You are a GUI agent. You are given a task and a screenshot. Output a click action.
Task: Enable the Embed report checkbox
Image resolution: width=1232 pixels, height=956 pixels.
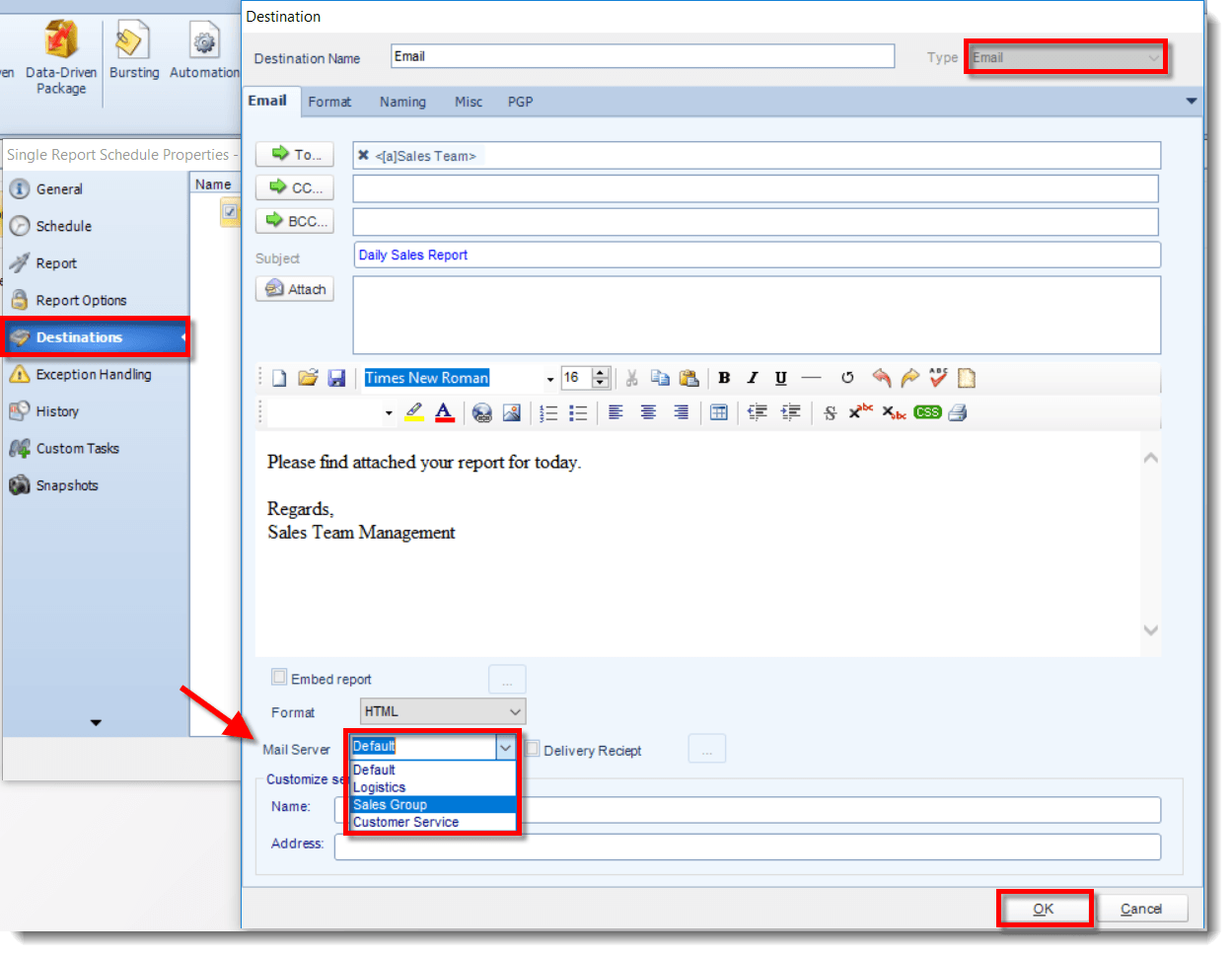(x=279, y=678)
